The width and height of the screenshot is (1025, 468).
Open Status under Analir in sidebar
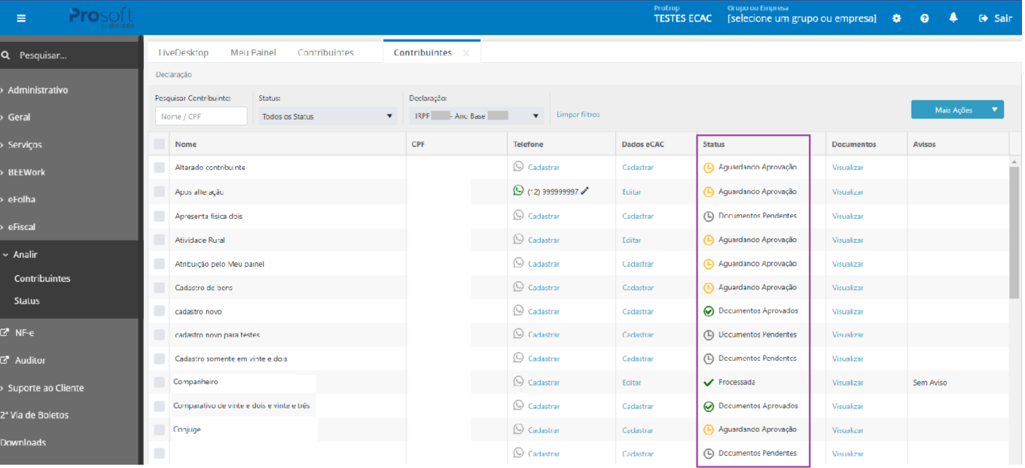tap(27, 301)
